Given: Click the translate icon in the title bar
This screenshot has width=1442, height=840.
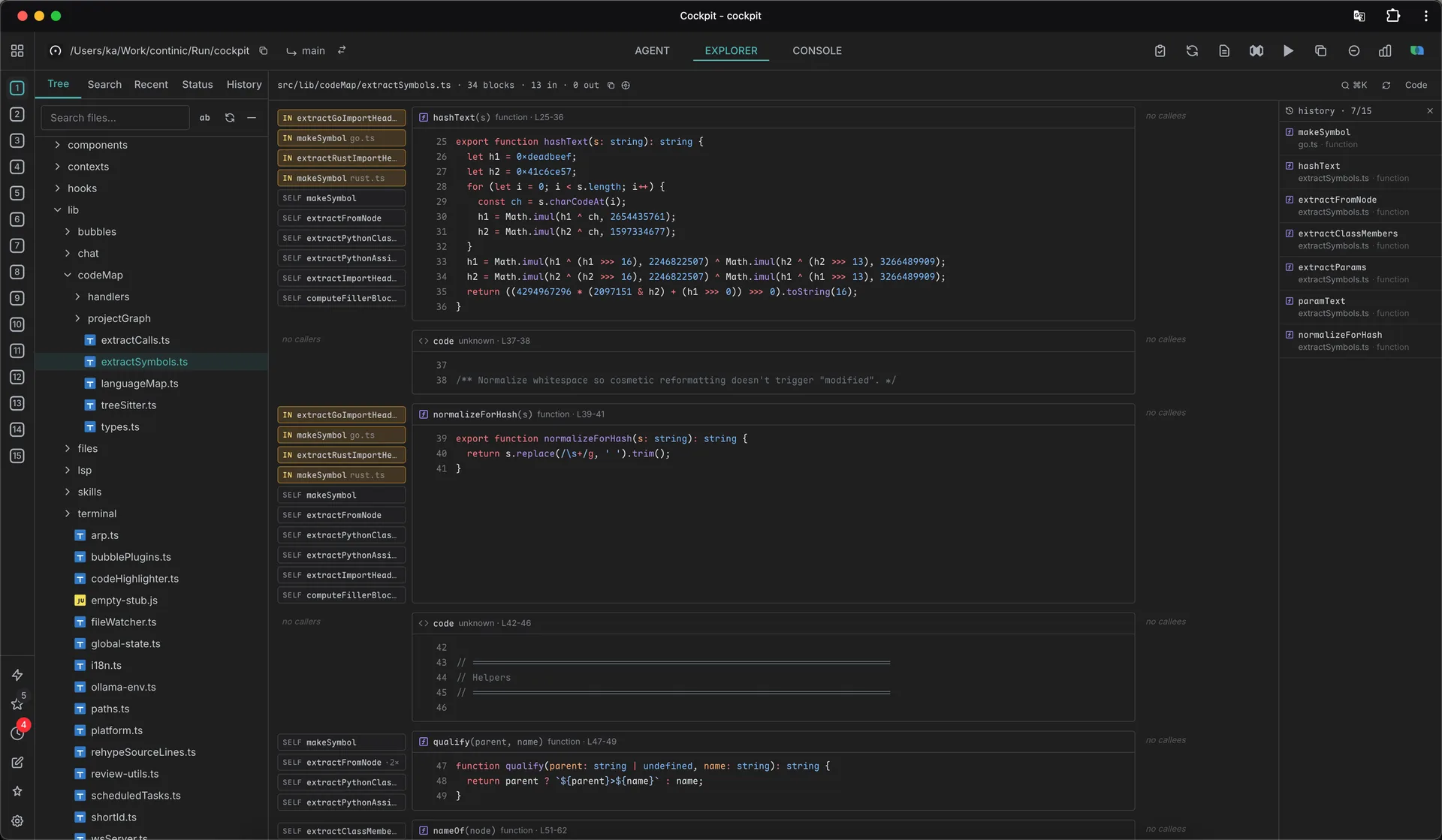Looking at the screenshot, I should coord(1359,16).
